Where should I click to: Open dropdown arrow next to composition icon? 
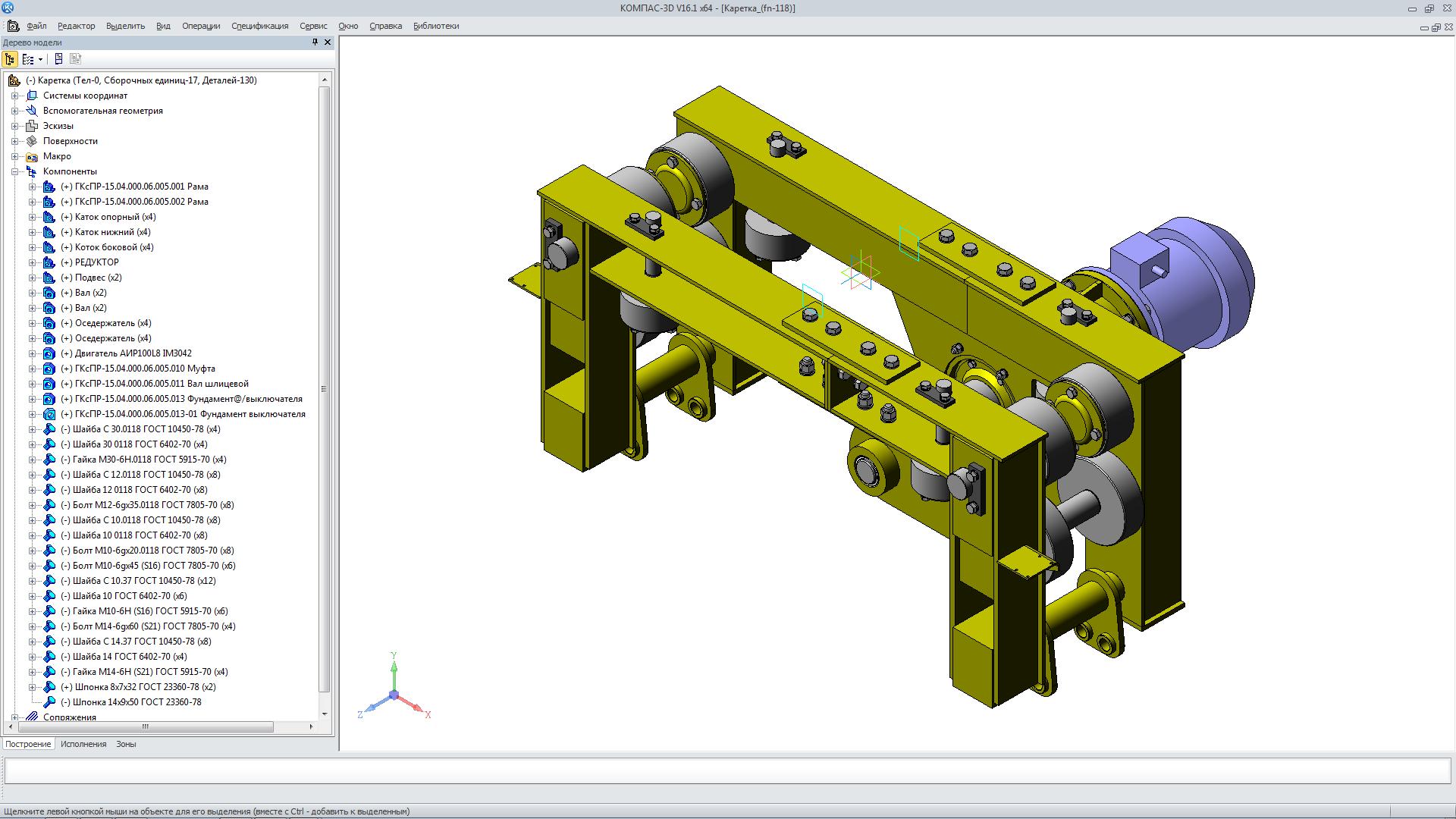[x=39, y=59]
